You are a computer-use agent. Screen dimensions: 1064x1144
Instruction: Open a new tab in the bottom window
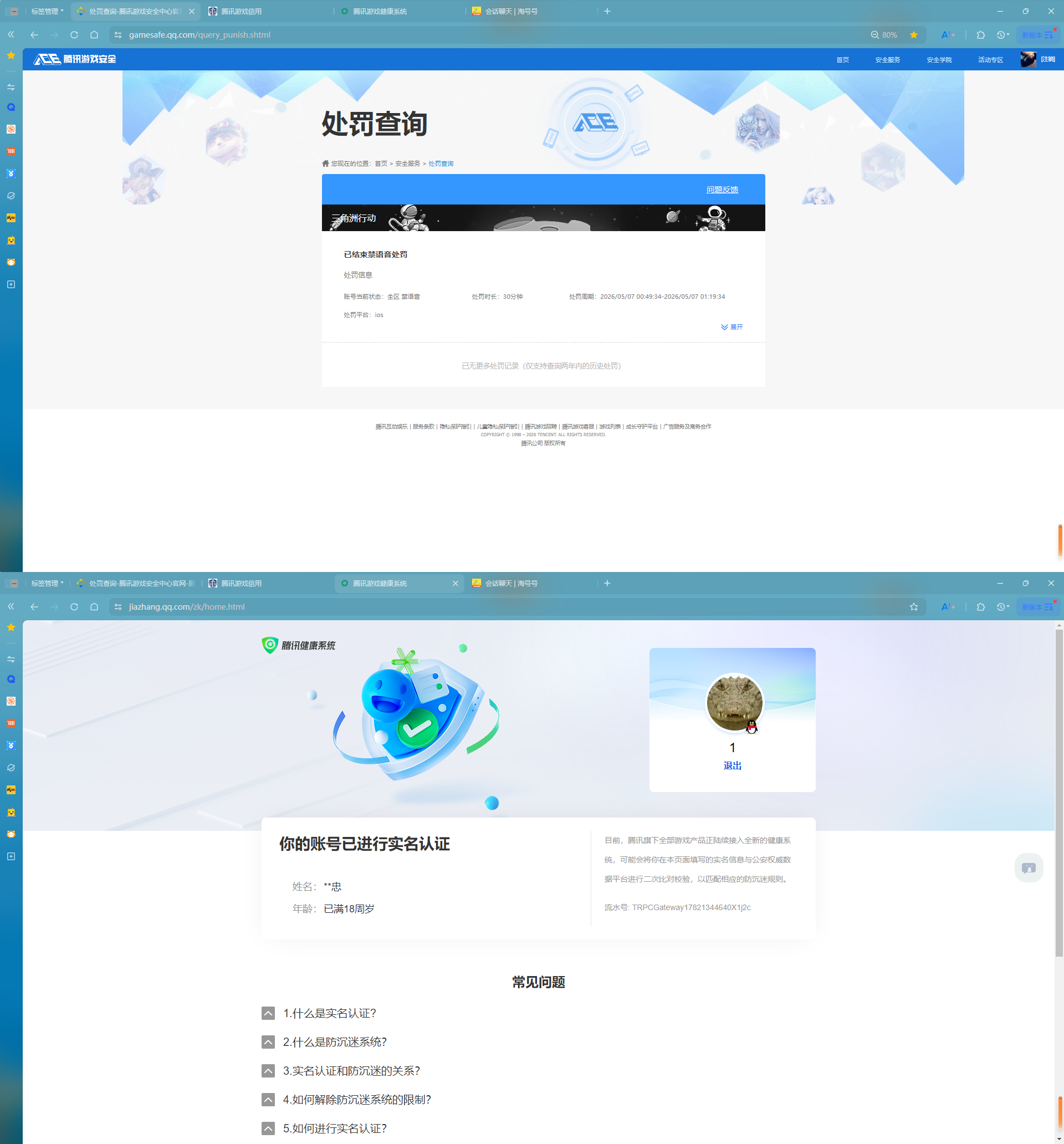[x=607, y=583]
